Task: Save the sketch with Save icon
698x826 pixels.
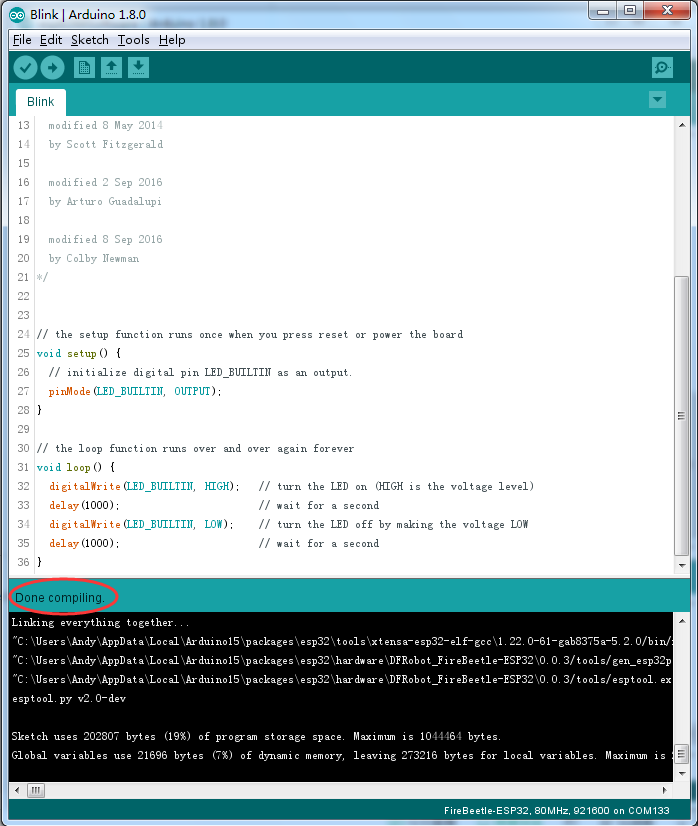Action: (138, 67)
